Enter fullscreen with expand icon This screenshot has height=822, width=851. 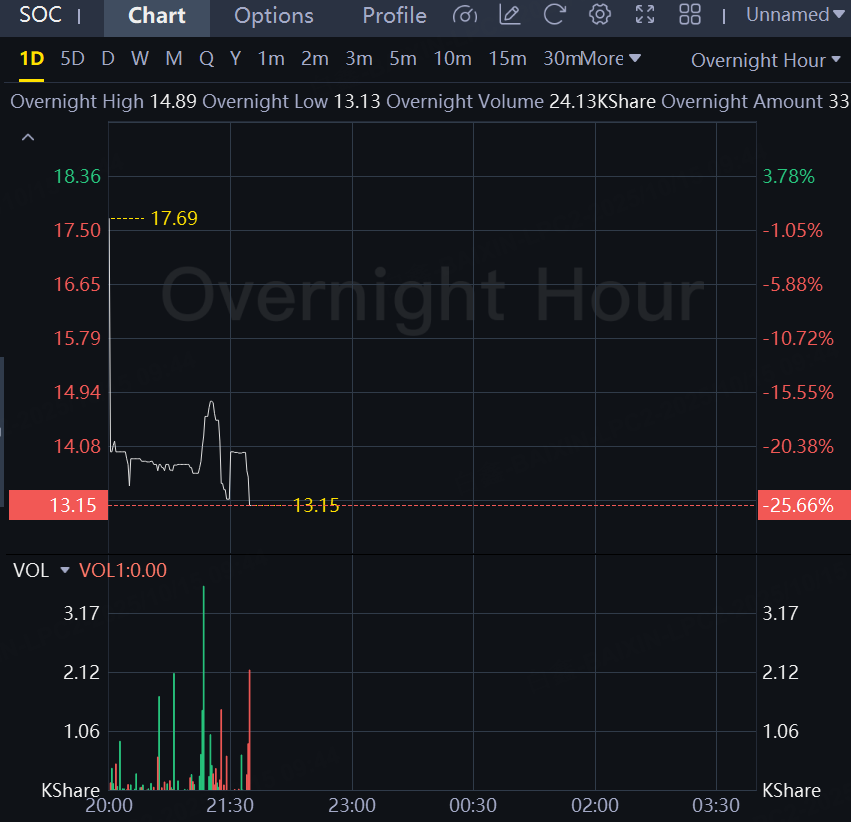[x=645, y=15]
